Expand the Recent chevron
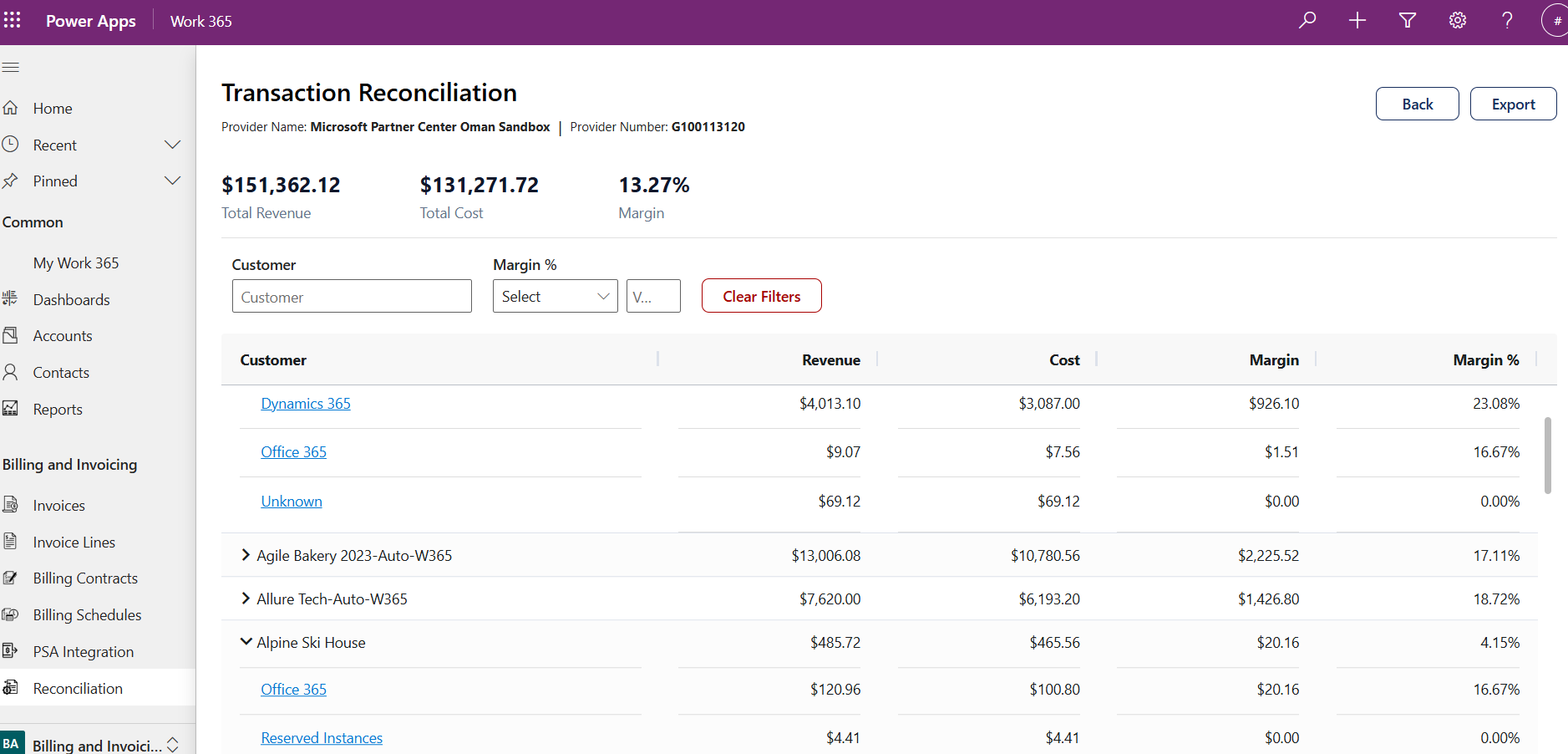 click(x=173, y=145)
